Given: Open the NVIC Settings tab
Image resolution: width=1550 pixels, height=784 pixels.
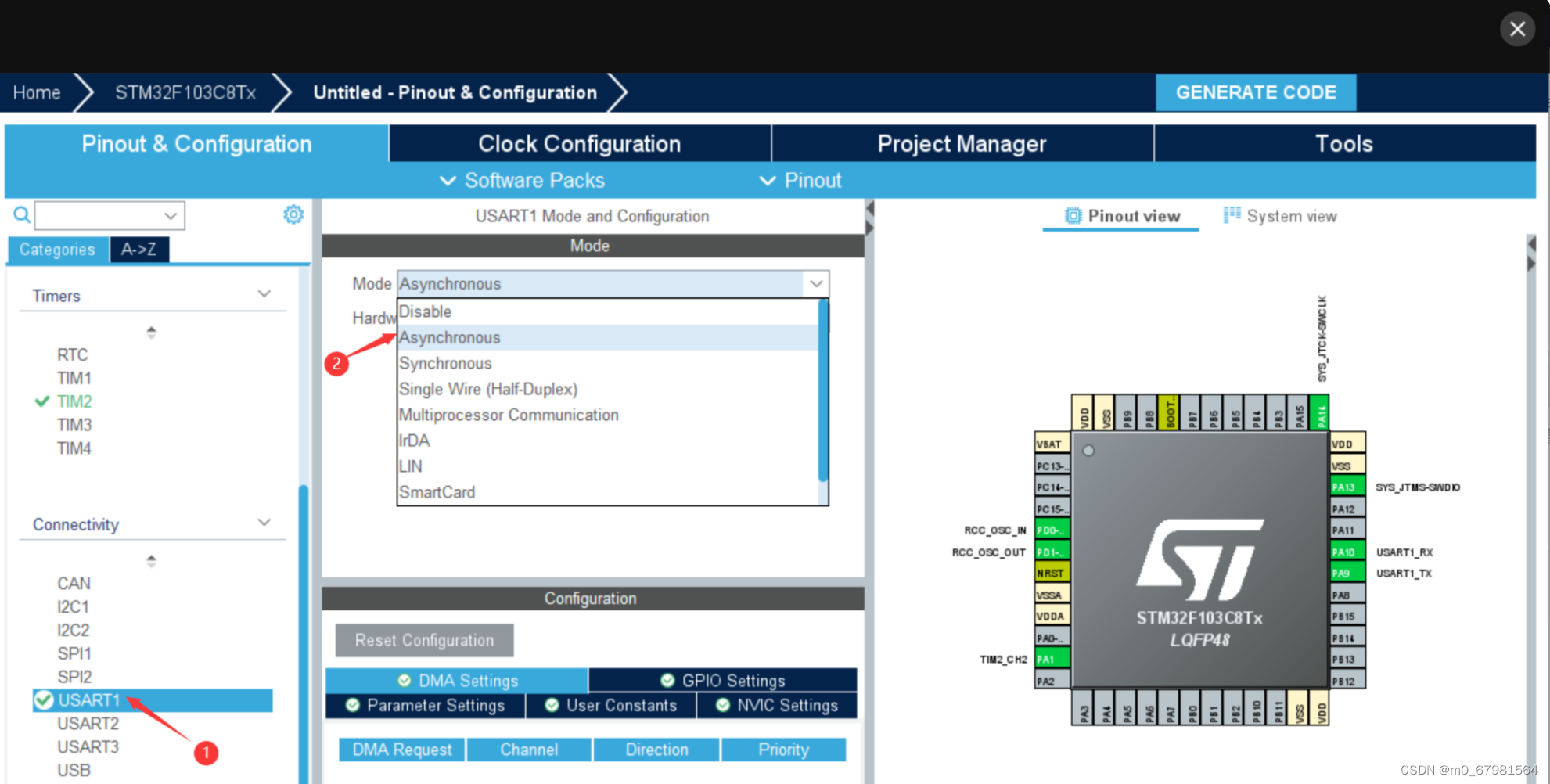Looking at the screenshot, I should (777, 706).
